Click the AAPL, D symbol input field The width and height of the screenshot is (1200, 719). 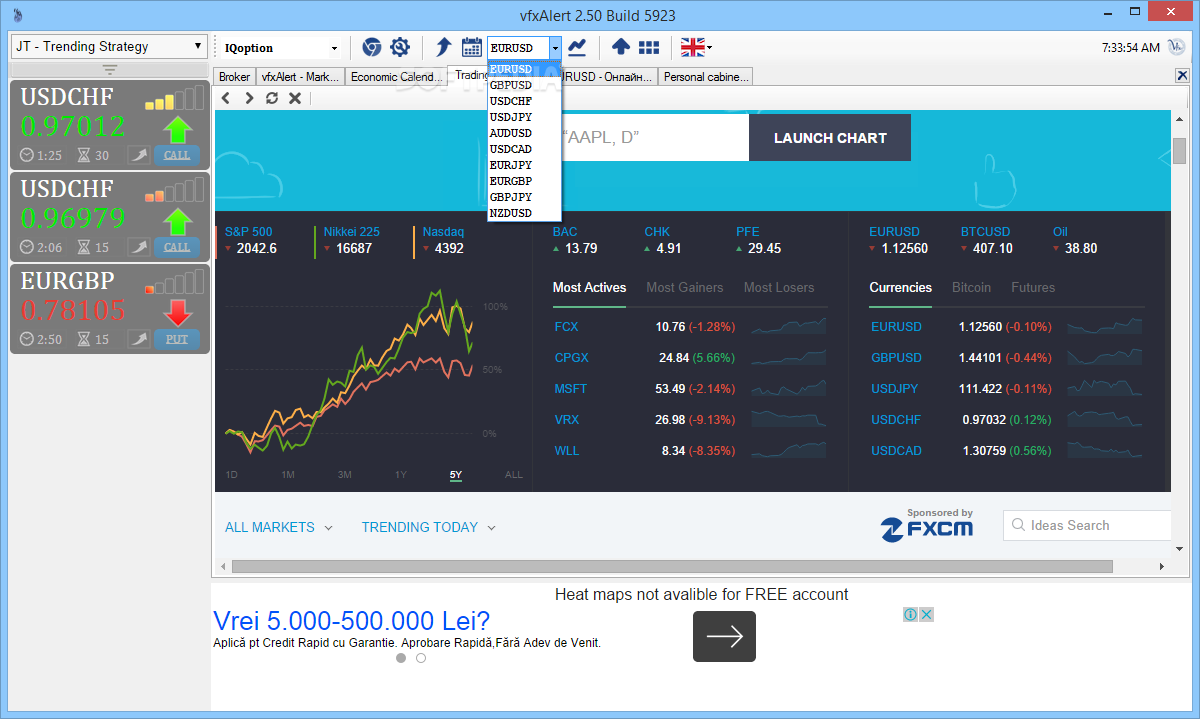click(655, 138)
